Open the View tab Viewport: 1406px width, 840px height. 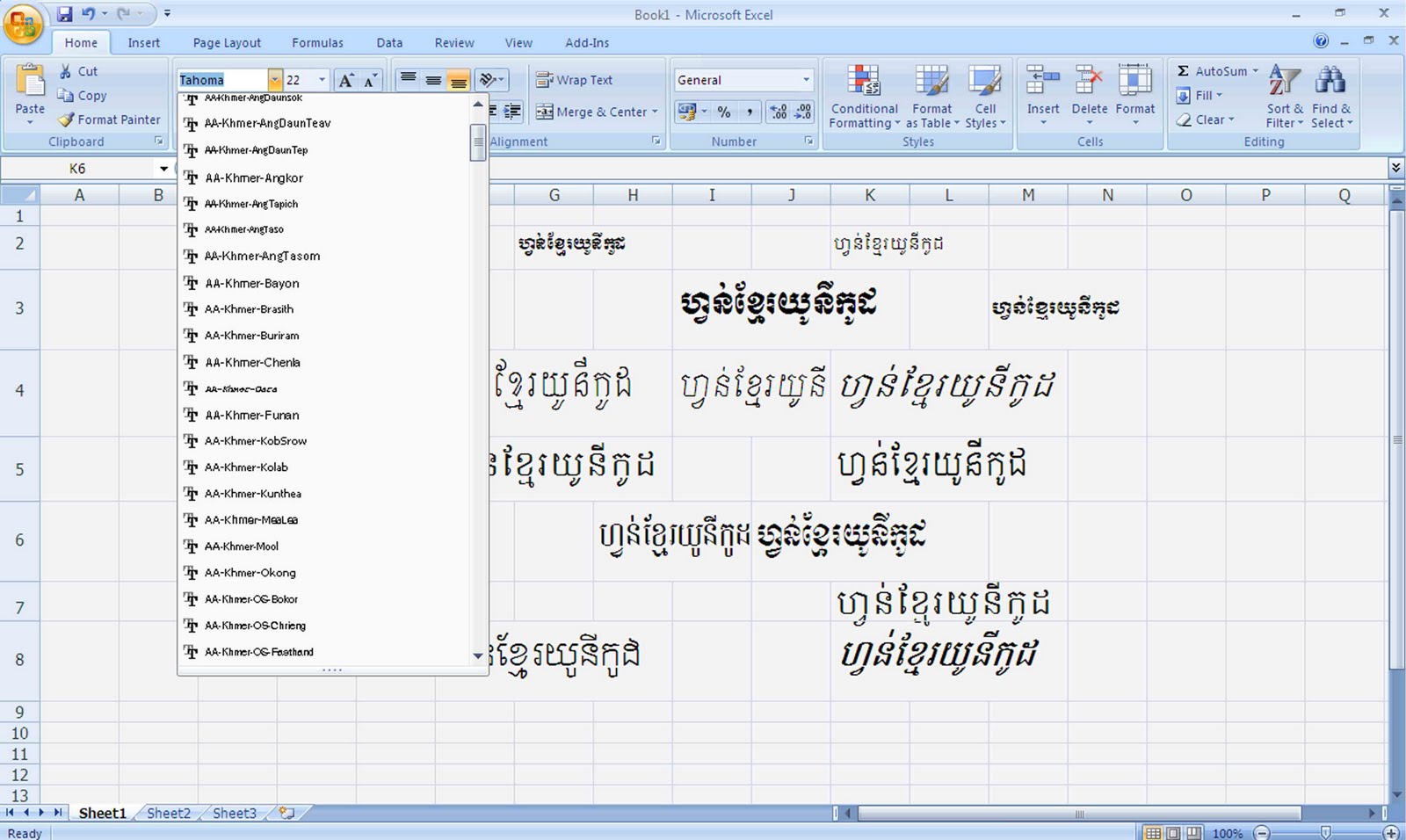(x=518, y=42)
